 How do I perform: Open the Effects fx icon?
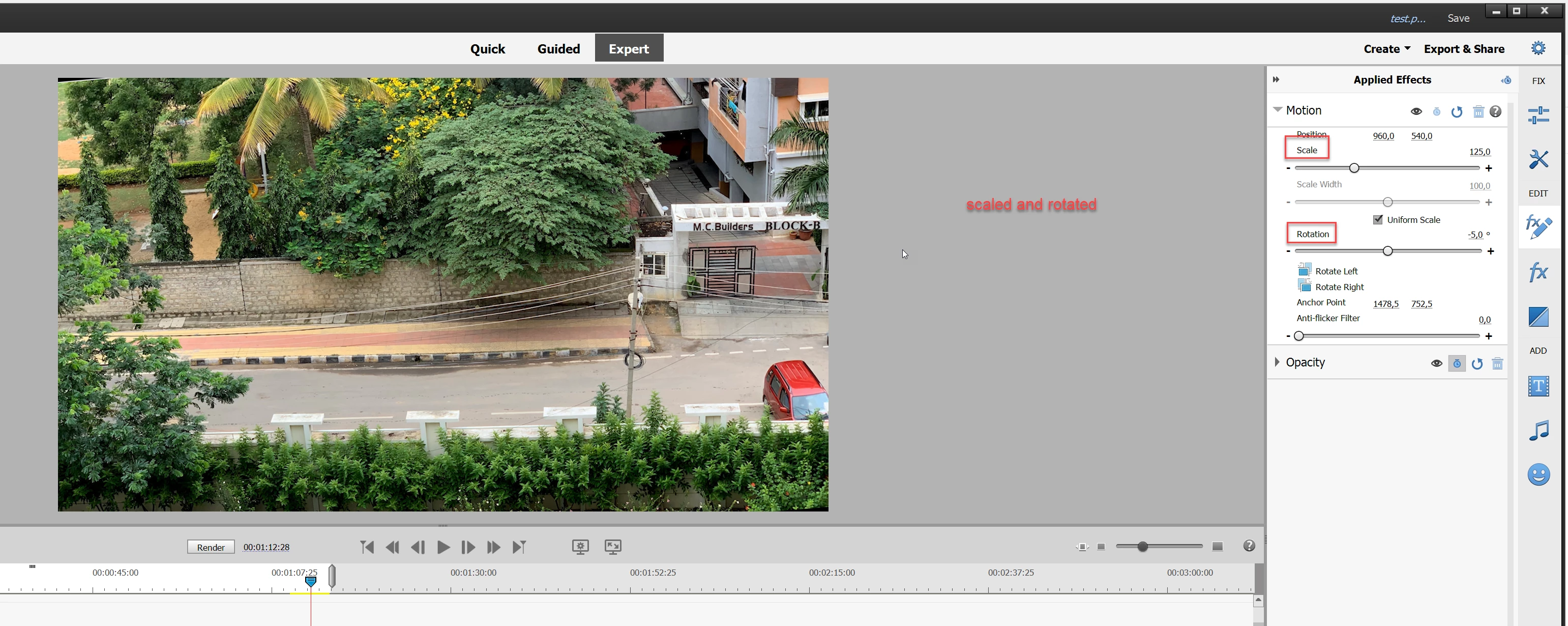pyautogui.click(x=1538, y=272)
